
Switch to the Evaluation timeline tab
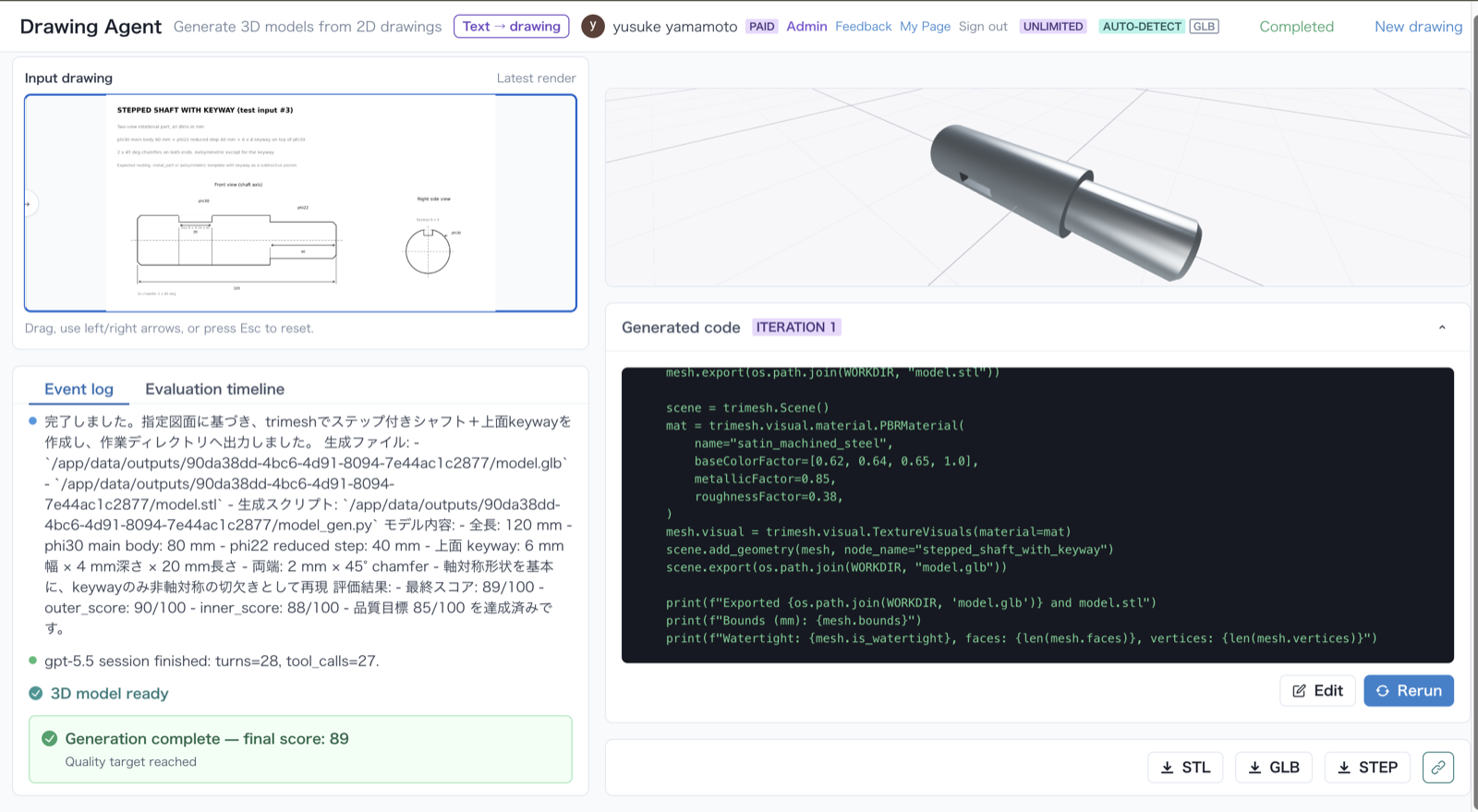pos(214,389)
